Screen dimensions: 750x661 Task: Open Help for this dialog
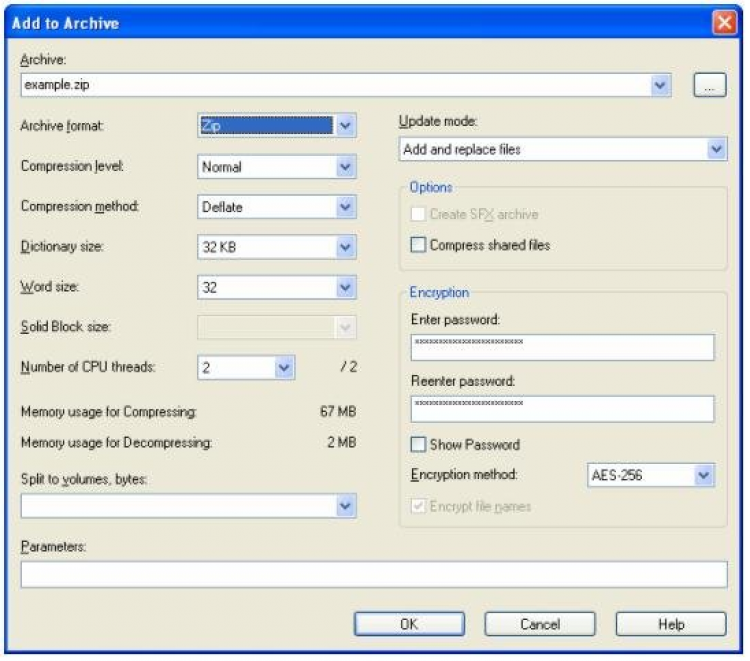click(x=671, y=624)
